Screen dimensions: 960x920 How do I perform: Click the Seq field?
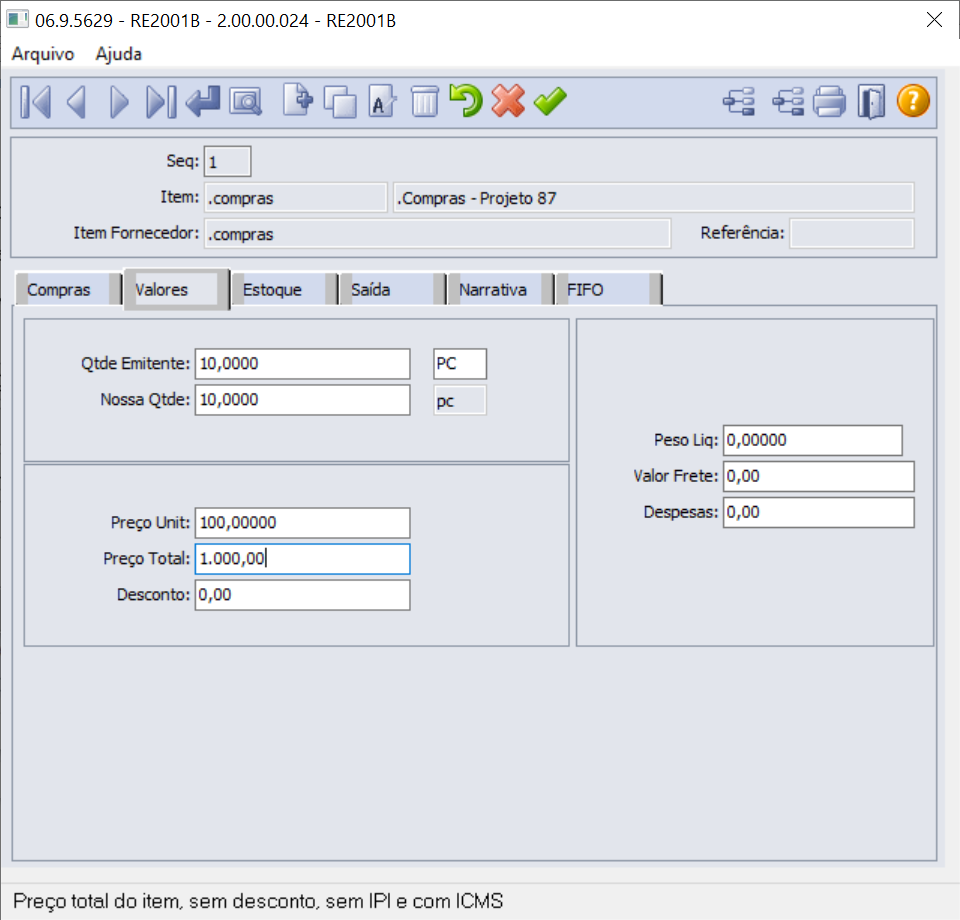(x=227, y=162)
